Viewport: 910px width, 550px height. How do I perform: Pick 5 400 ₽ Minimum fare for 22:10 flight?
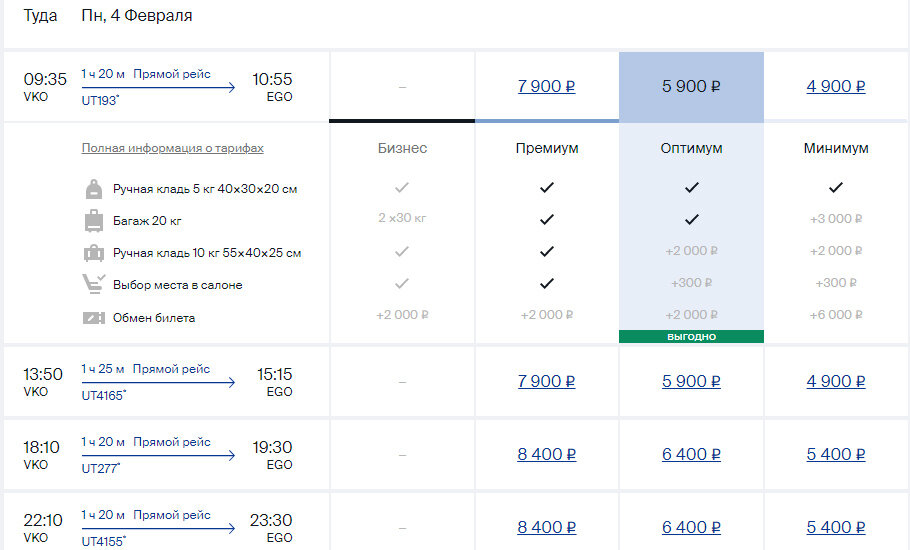tap(836, 527)
